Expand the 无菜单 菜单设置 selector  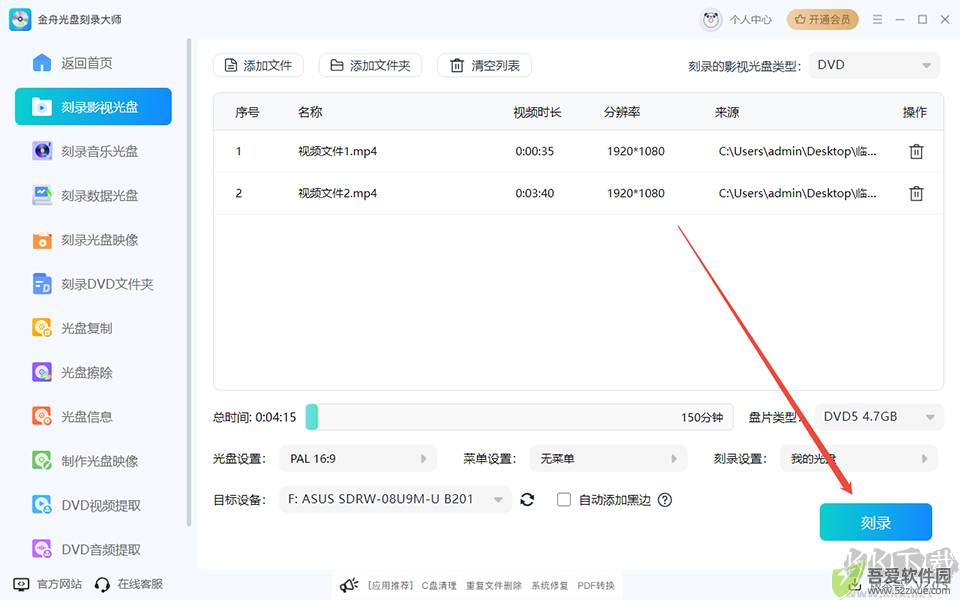(608, 459)
